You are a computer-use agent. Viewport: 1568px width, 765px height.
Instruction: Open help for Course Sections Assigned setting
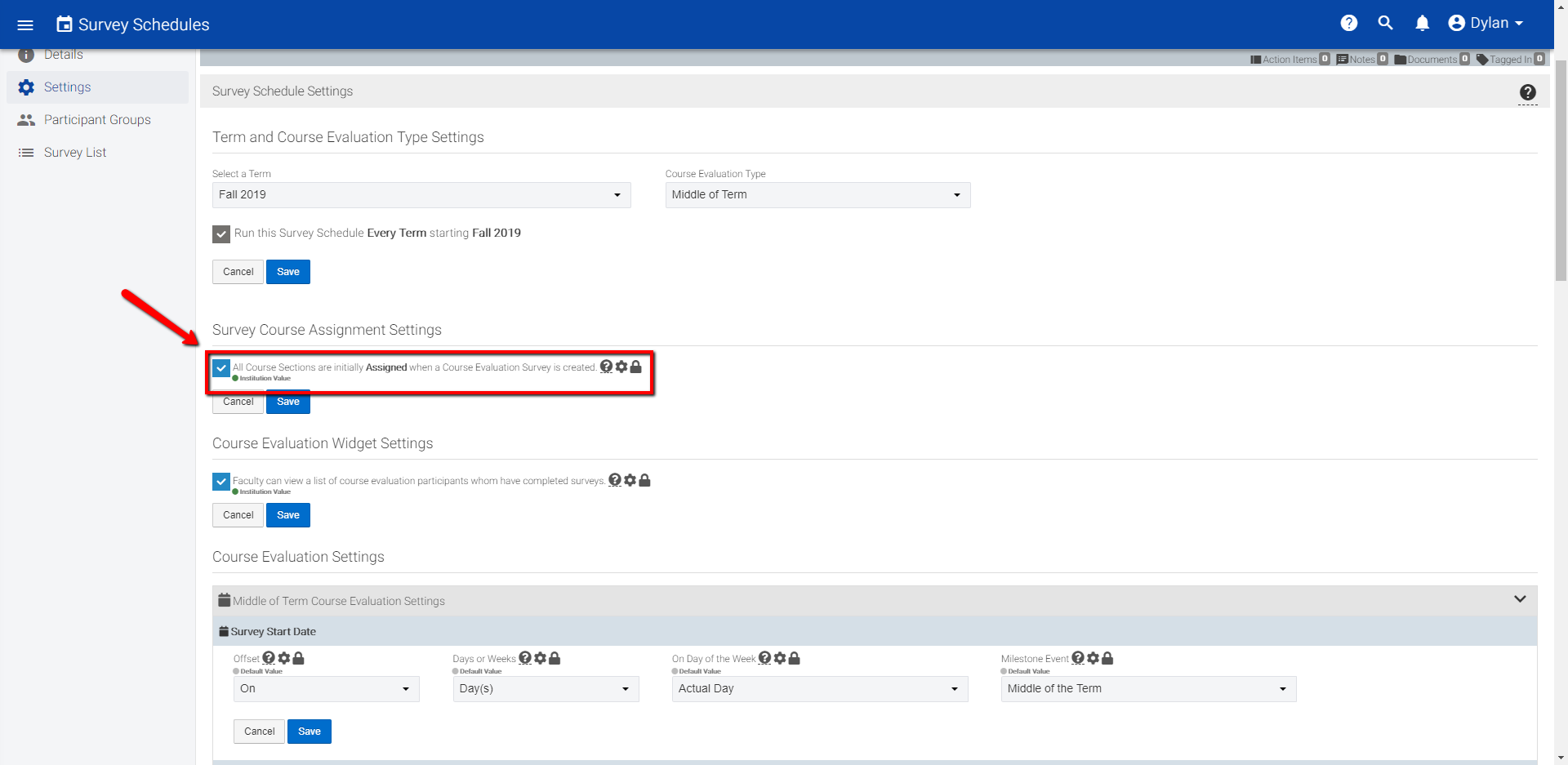[606, 367]
